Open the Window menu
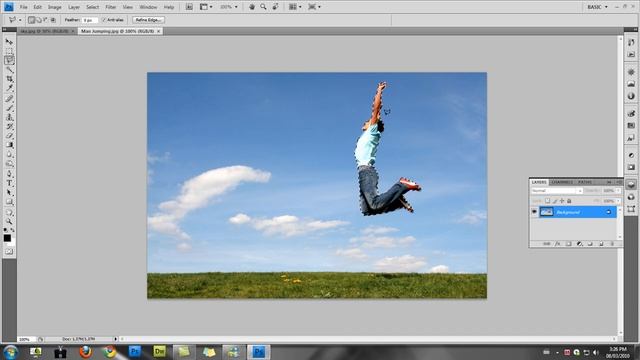The image size is (640, 360). pos(148,7)
